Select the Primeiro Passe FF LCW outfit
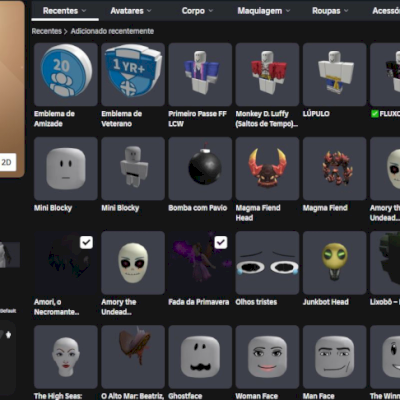Image resolution: width=400 pixels, height=400 pixels. (200, 74)
